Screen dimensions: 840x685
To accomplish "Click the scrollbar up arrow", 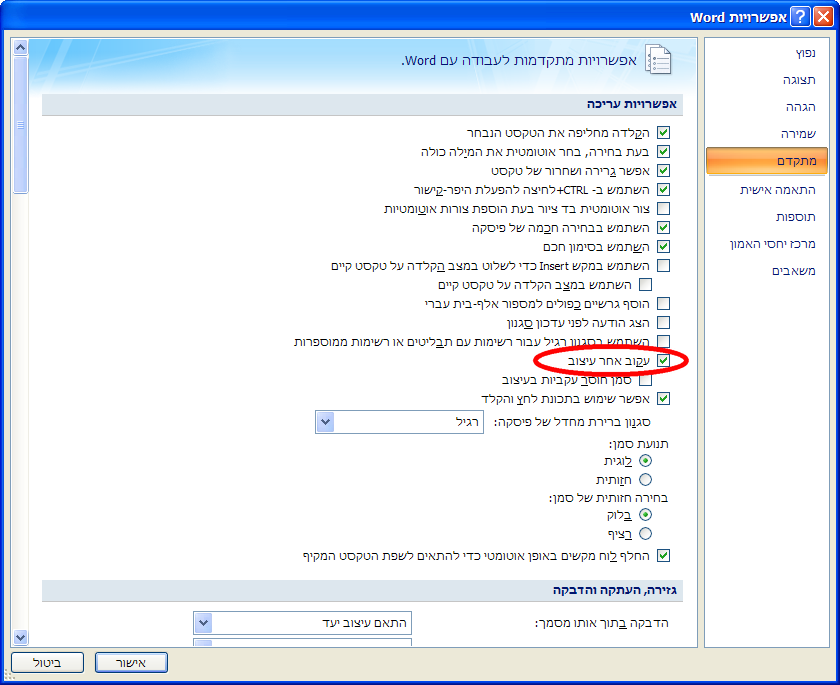I will click(20, 48).
